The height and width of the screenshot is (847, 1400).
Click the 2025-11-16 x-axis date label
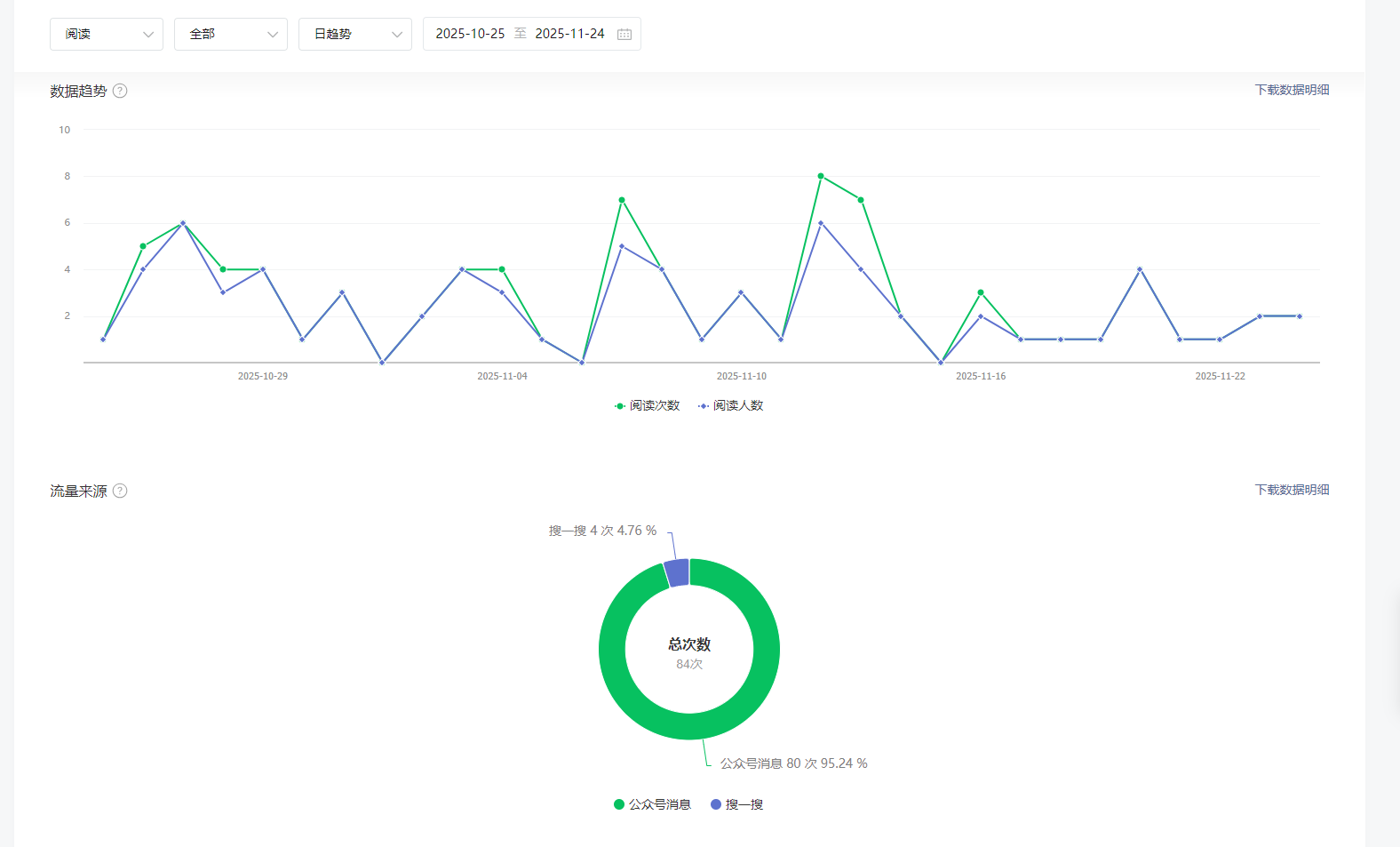[x=981, y=376]
